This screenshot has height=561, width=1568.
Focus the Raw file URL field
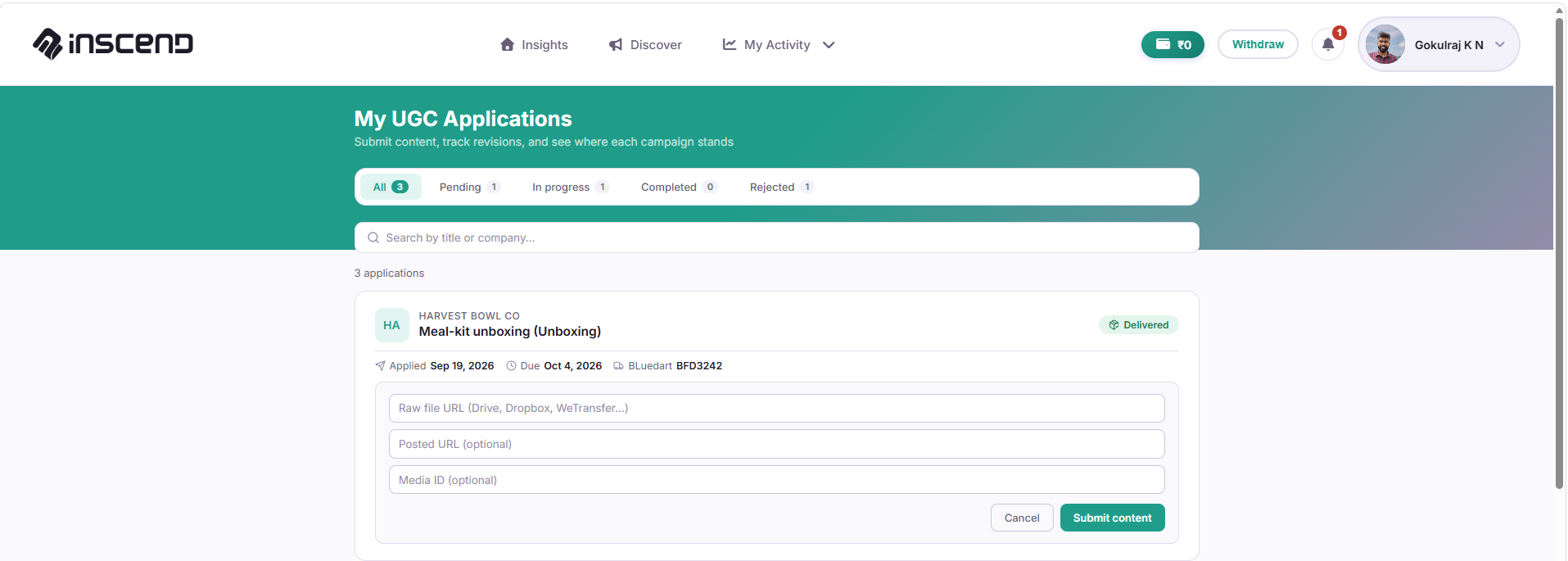click(776, 408)
